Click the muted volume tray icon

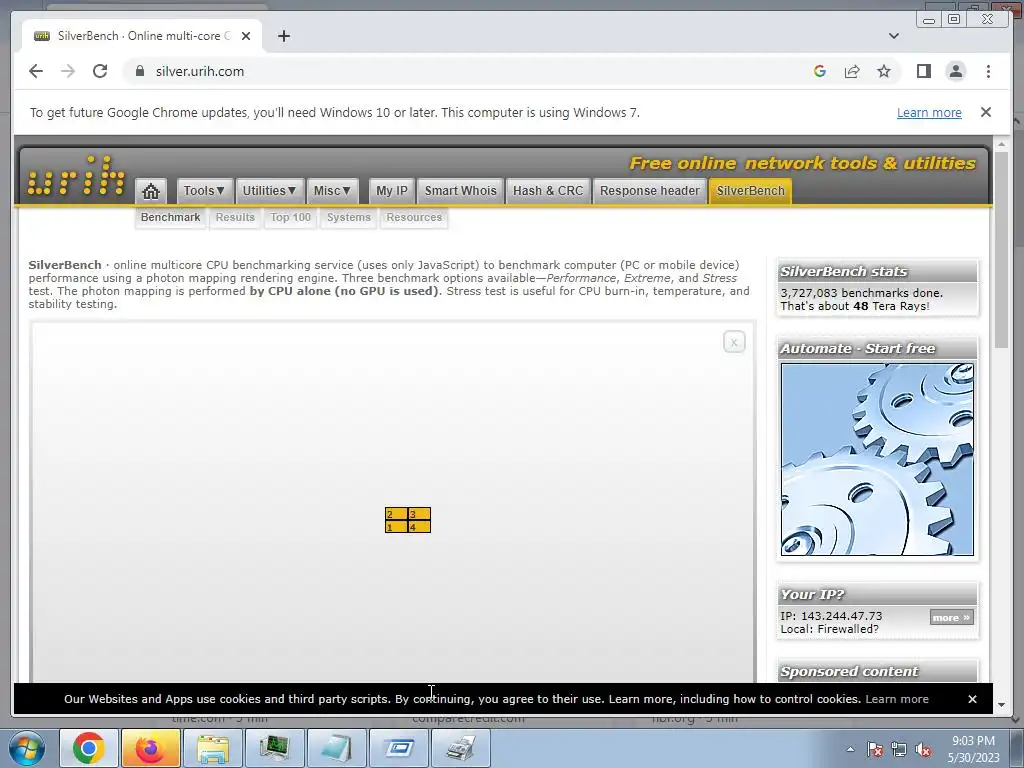click(x=923, y=749)
